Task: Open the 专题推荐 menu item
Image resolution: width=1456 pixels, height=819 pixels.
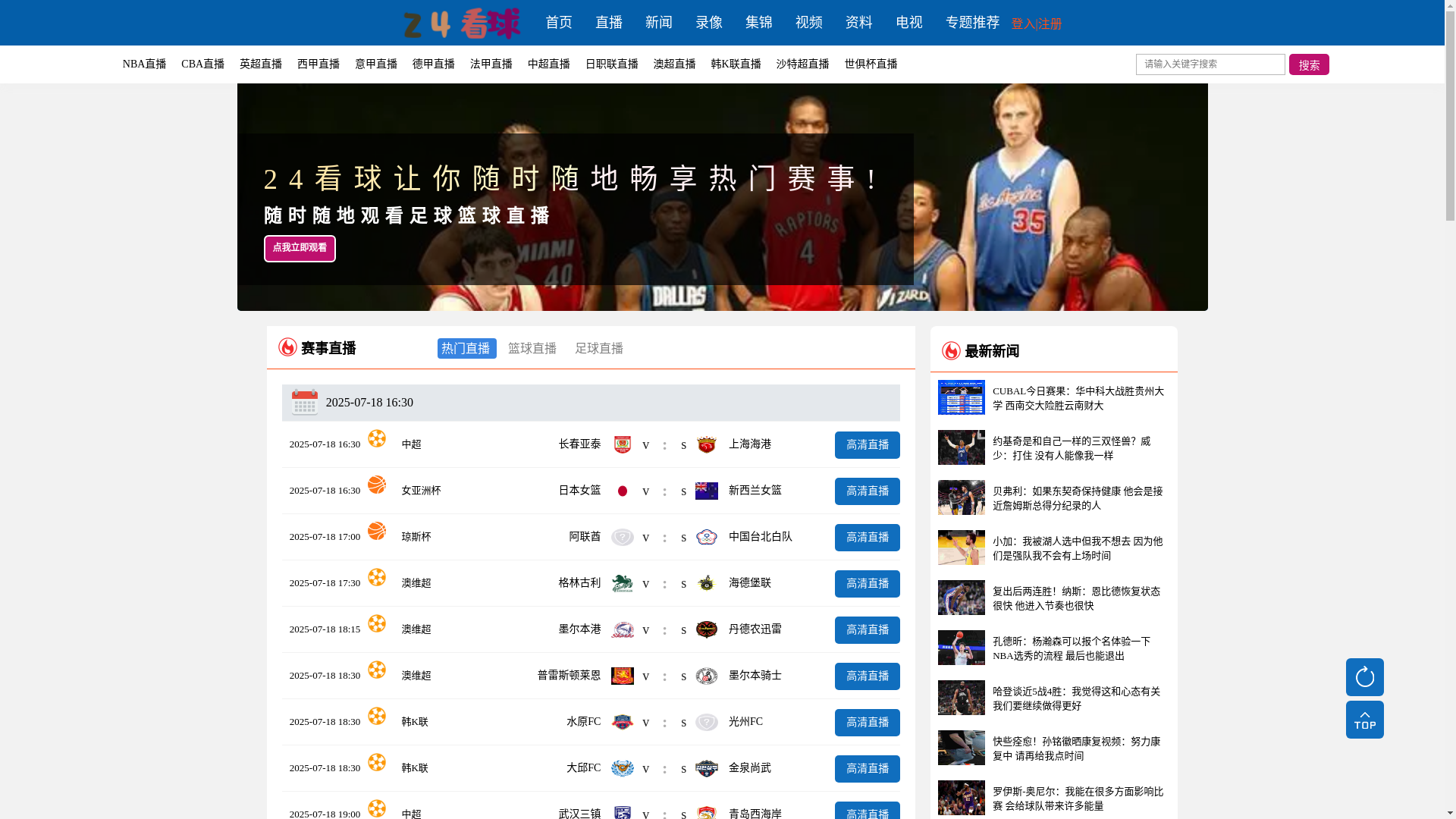Action: coord(973,23)
